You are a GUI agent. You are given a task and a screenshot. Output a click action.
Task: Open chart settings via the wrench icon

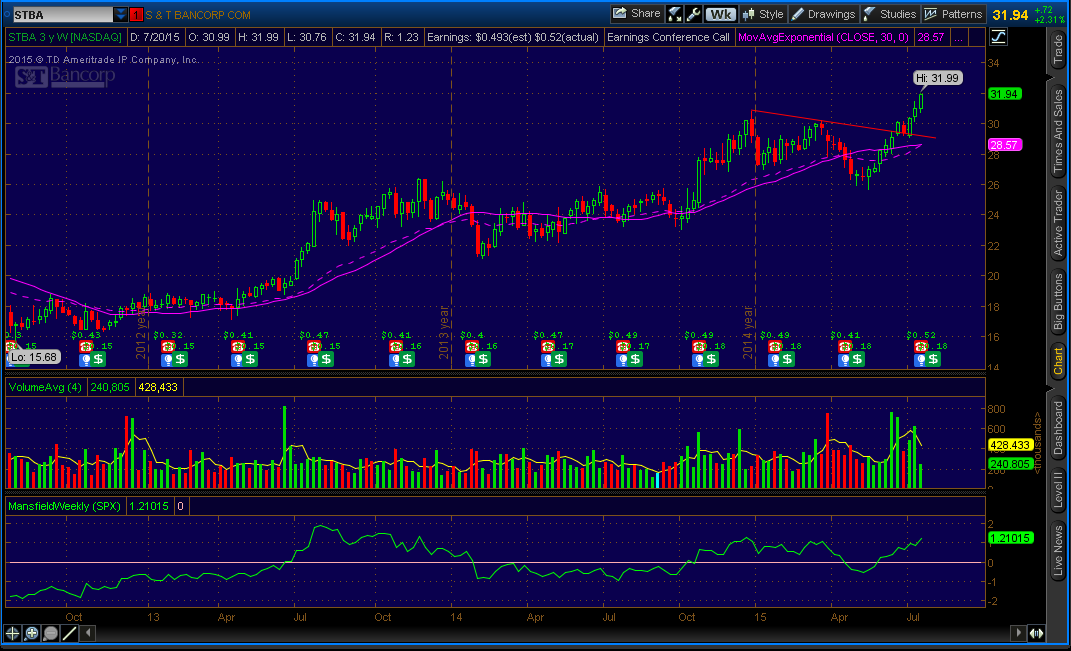(x=694, y=14)
